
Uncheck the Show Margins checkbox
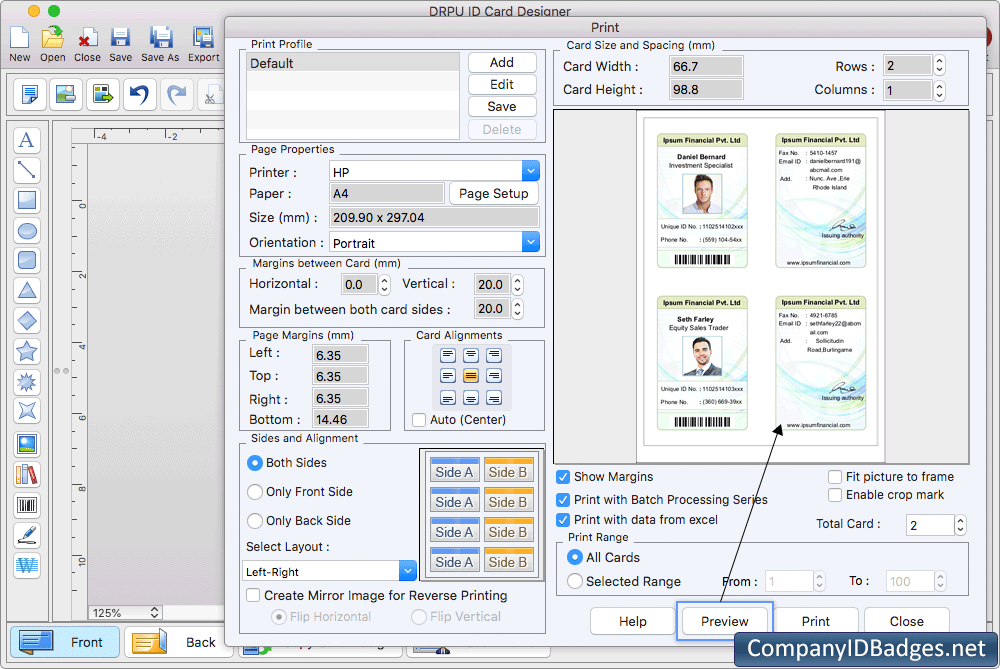point(563,477)
